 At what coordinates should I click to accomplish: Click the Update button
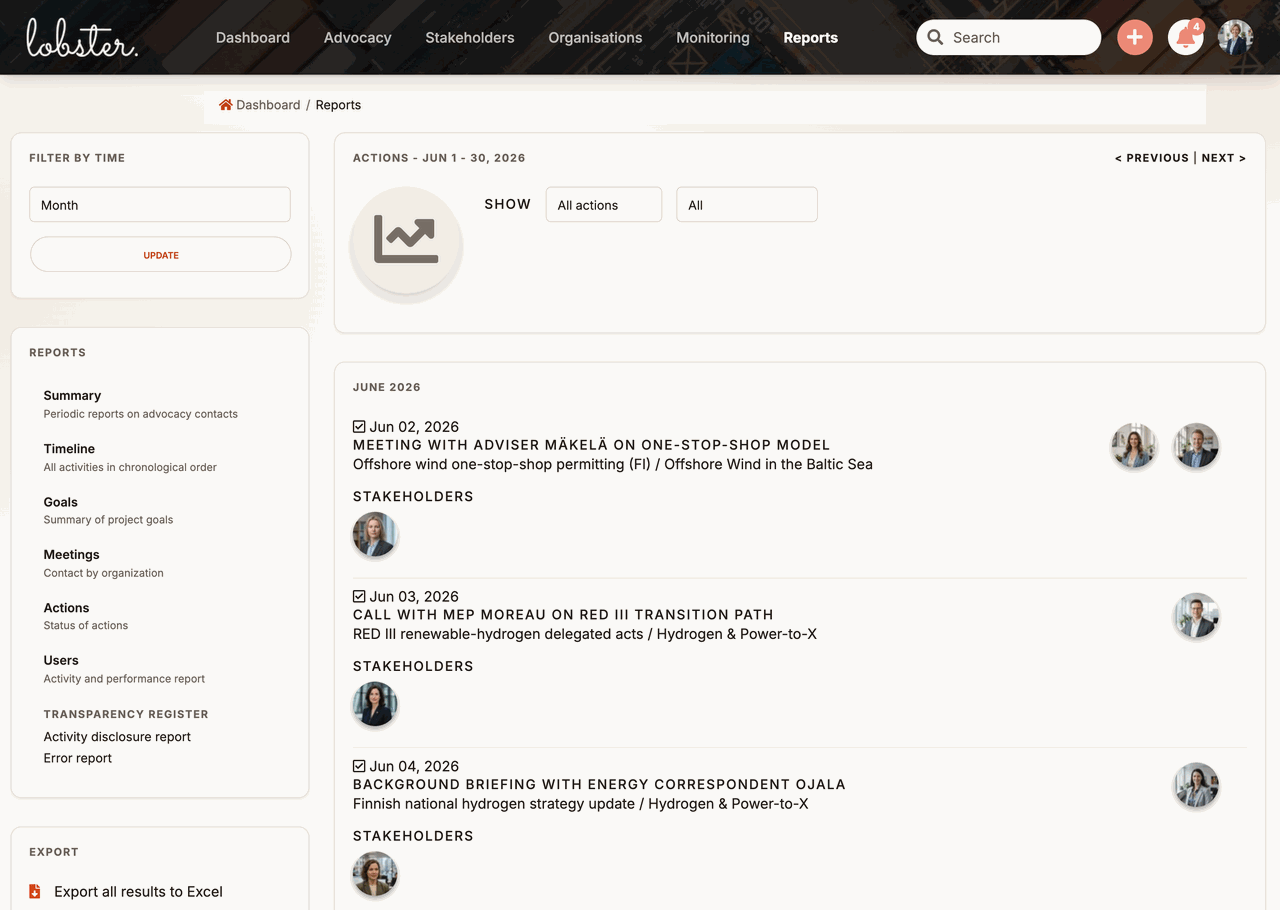[x=160, y=255]
